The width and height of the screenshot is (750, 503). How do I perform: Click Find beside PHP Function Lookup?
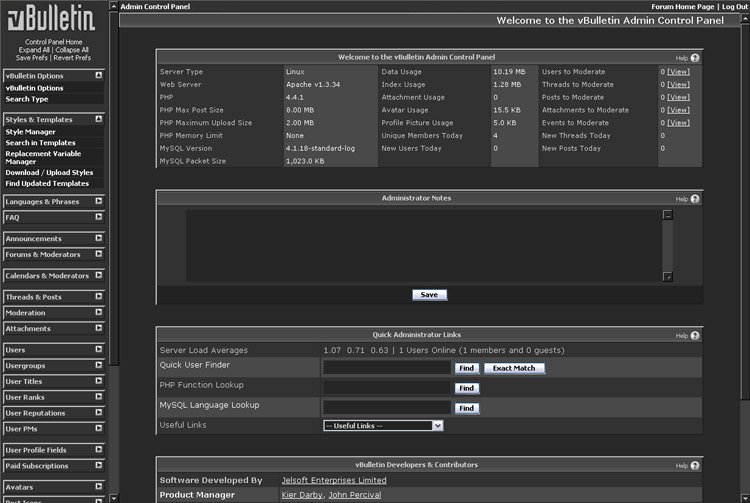coord(467,388)
